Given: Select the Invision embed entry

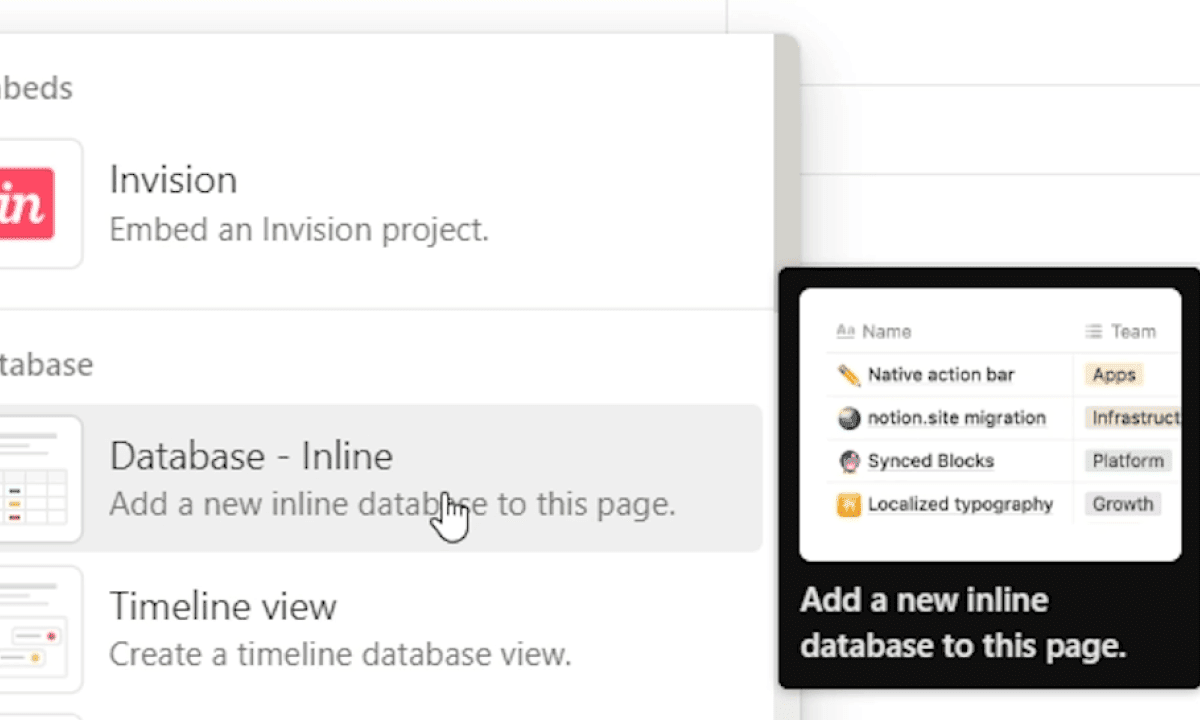Looking at the screenshot, I should point(300,202).
